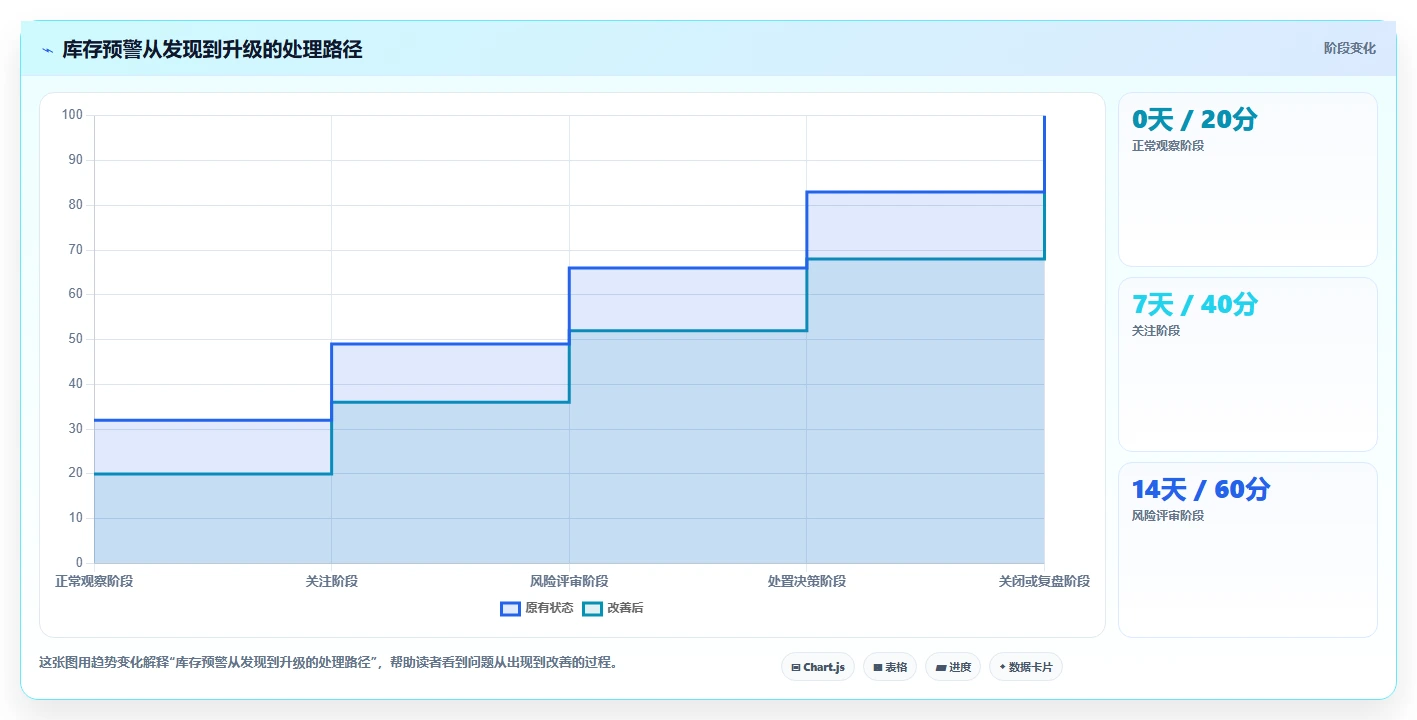
Task: Toggle the 原有状态 legend series
Action: (x=537, y=608)
